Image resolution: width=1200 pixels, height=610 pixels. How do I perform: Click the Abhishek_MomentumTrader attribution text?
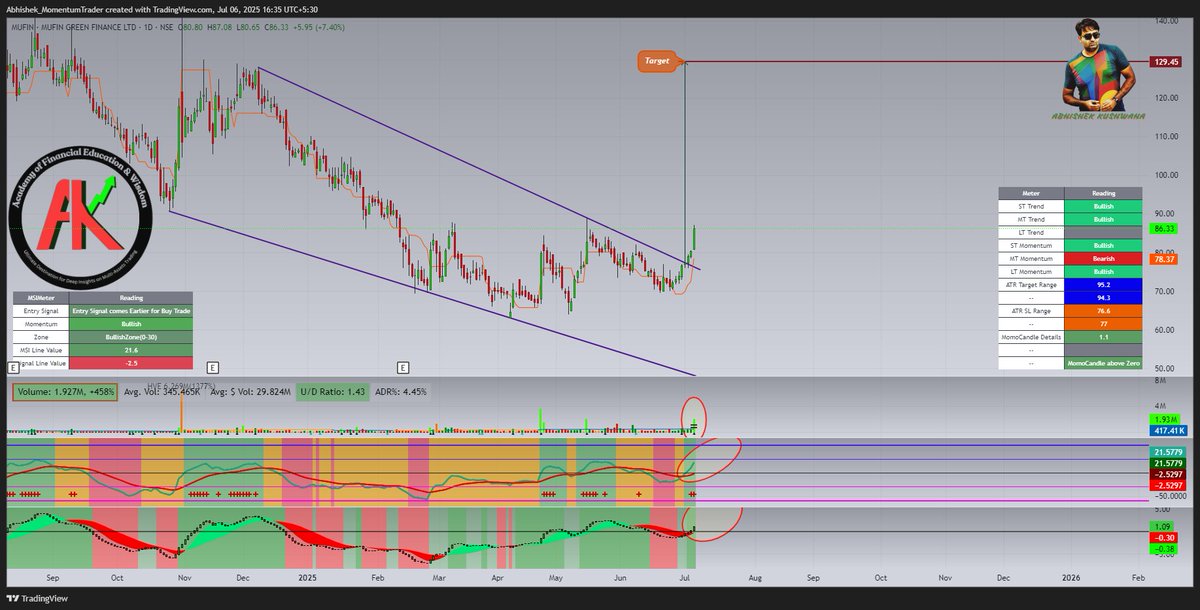click(53, 8)
